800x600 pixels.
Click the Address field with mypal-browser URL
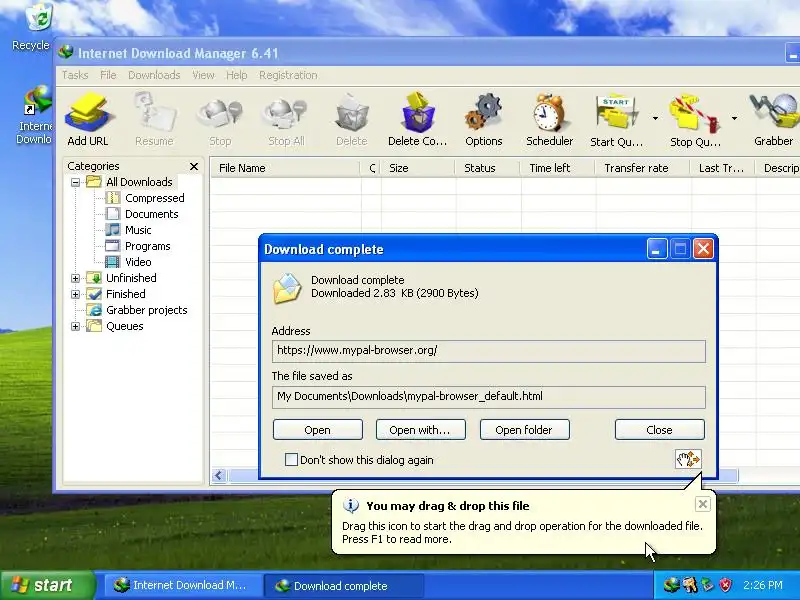click(489, 351)
